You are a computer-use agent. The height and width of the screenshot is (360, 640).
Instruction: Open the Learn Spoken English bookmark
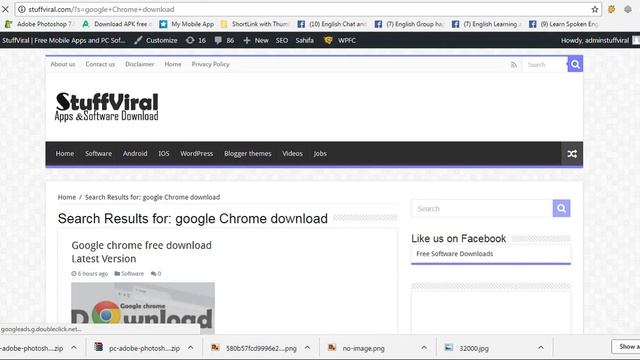[564, 24]
